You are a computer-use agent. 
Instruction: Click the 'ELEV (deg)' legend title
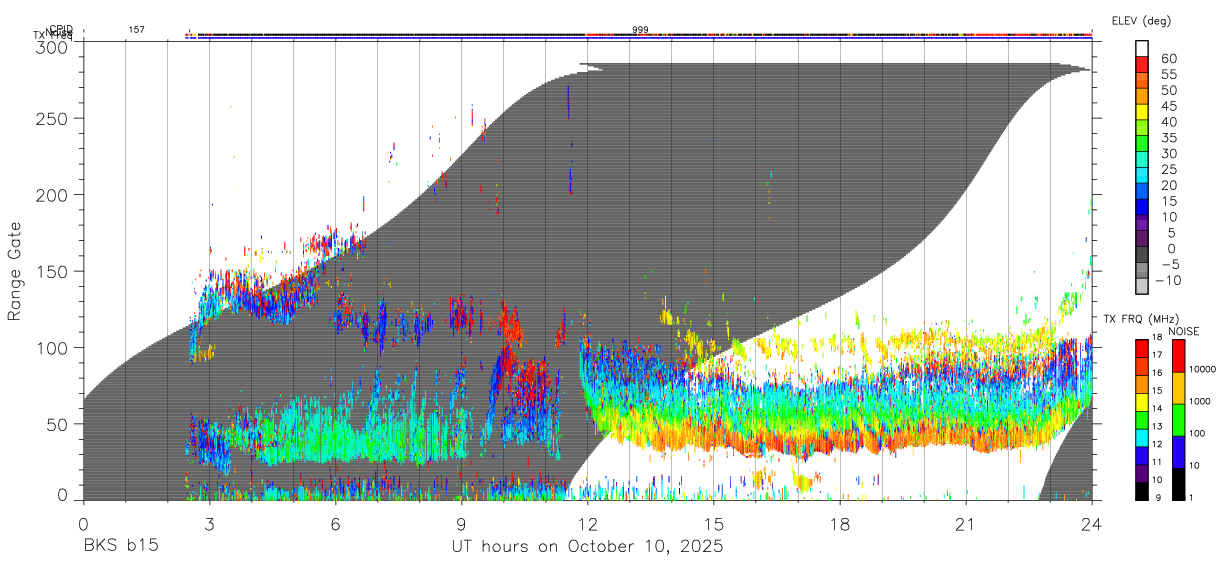1142,21
